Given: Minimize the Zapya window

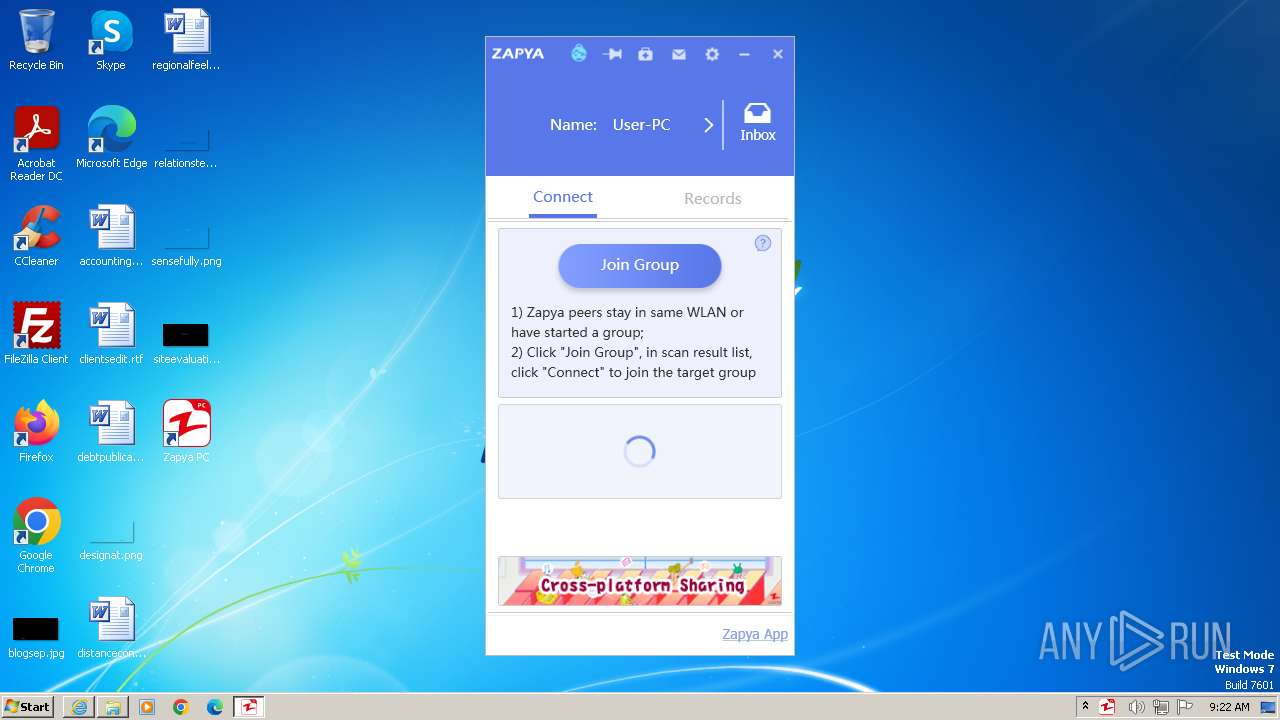Looking at the screenshot, I should coord(744,54).
